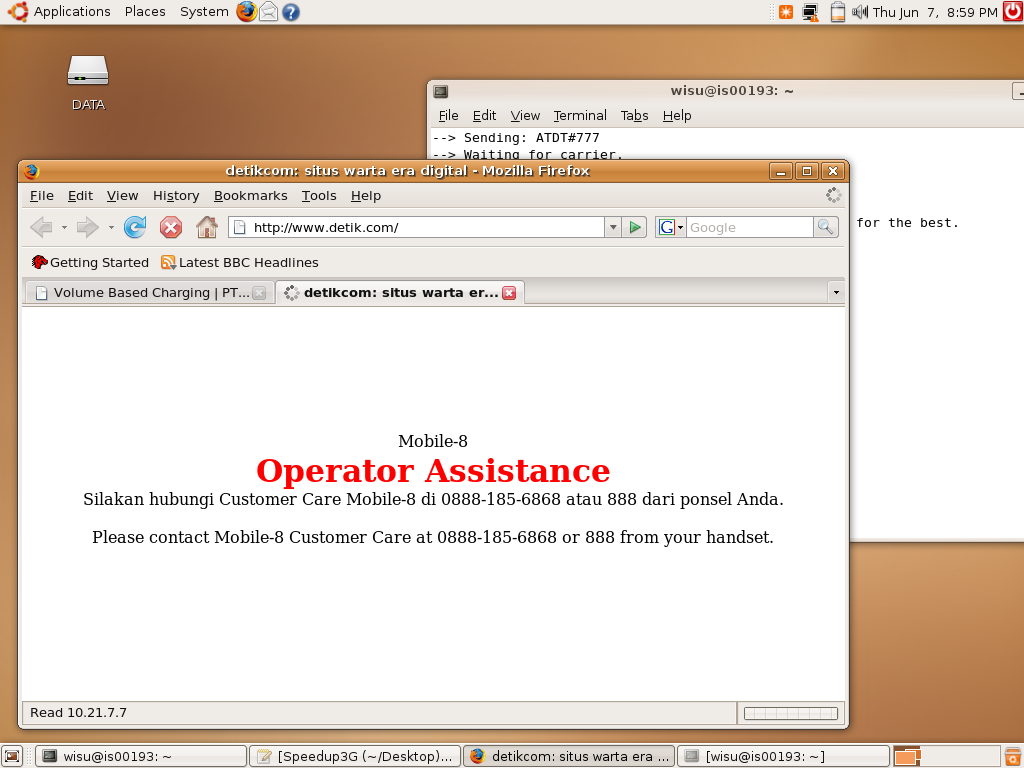Click the trash icon in bottom panel
Image resolution: width=1024 pixels, height=768 pixels.
pyautogui.click(x=1013, y=756)
